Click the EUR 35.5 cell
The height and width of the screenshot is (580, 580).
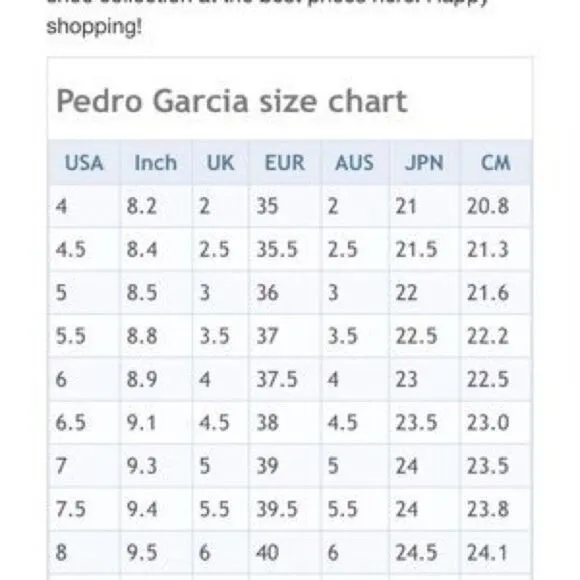pyautogui.click(x=285, y=249)
